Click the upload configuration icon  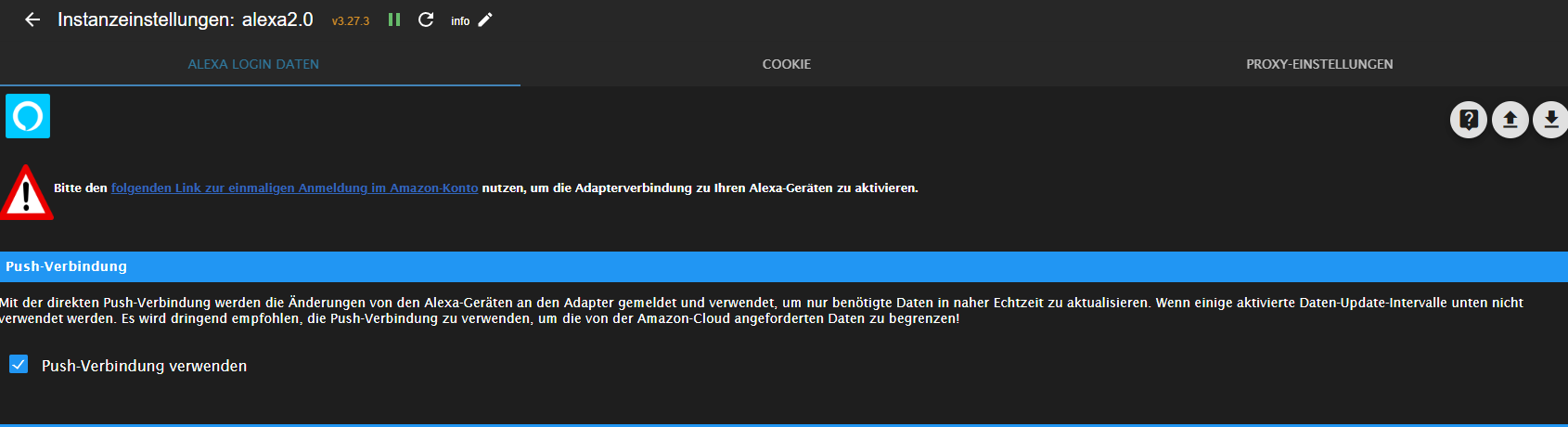1510,119
